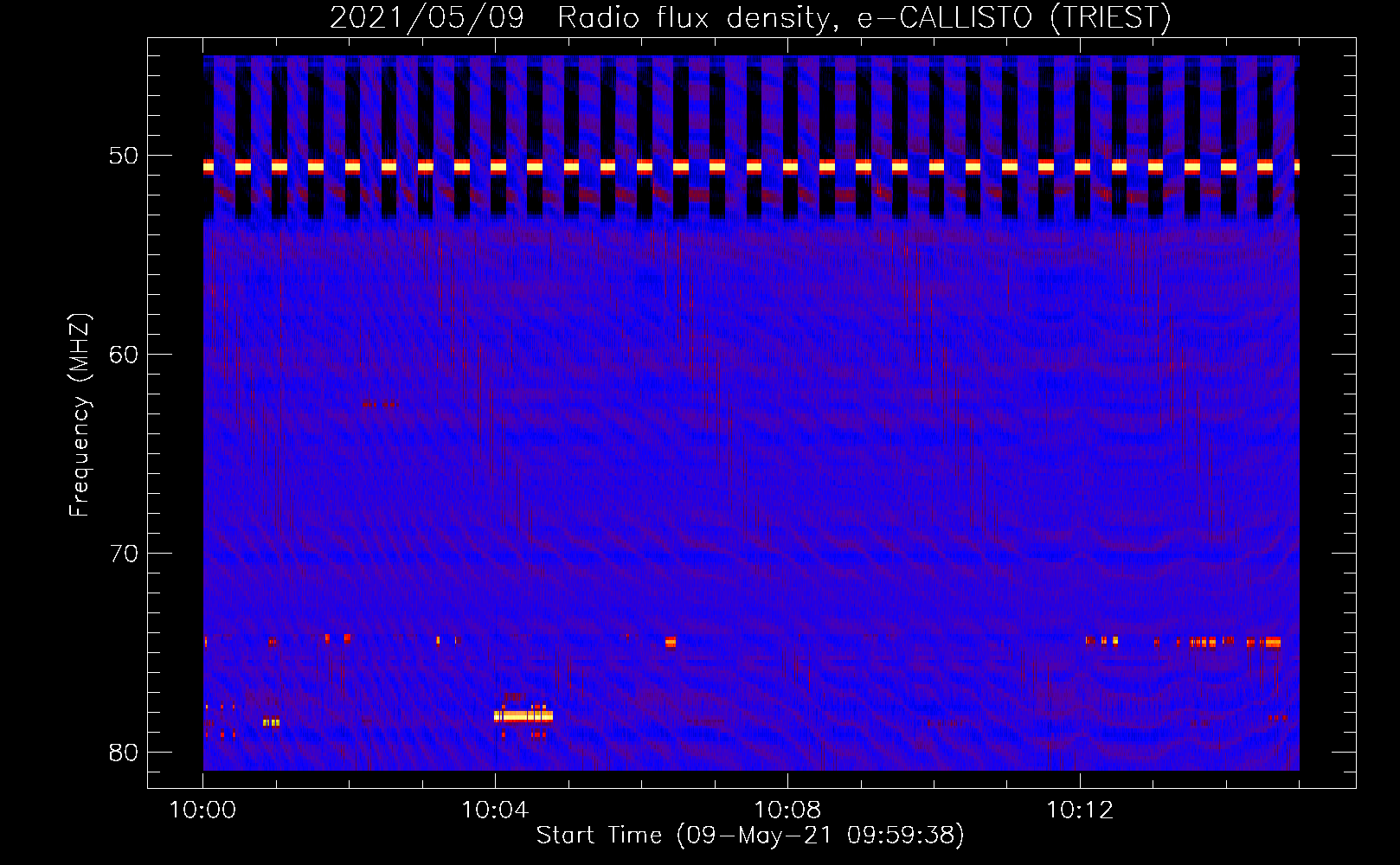Click the 80 frequency tick label
1400x865 pixels.
[x=125, y=753]
